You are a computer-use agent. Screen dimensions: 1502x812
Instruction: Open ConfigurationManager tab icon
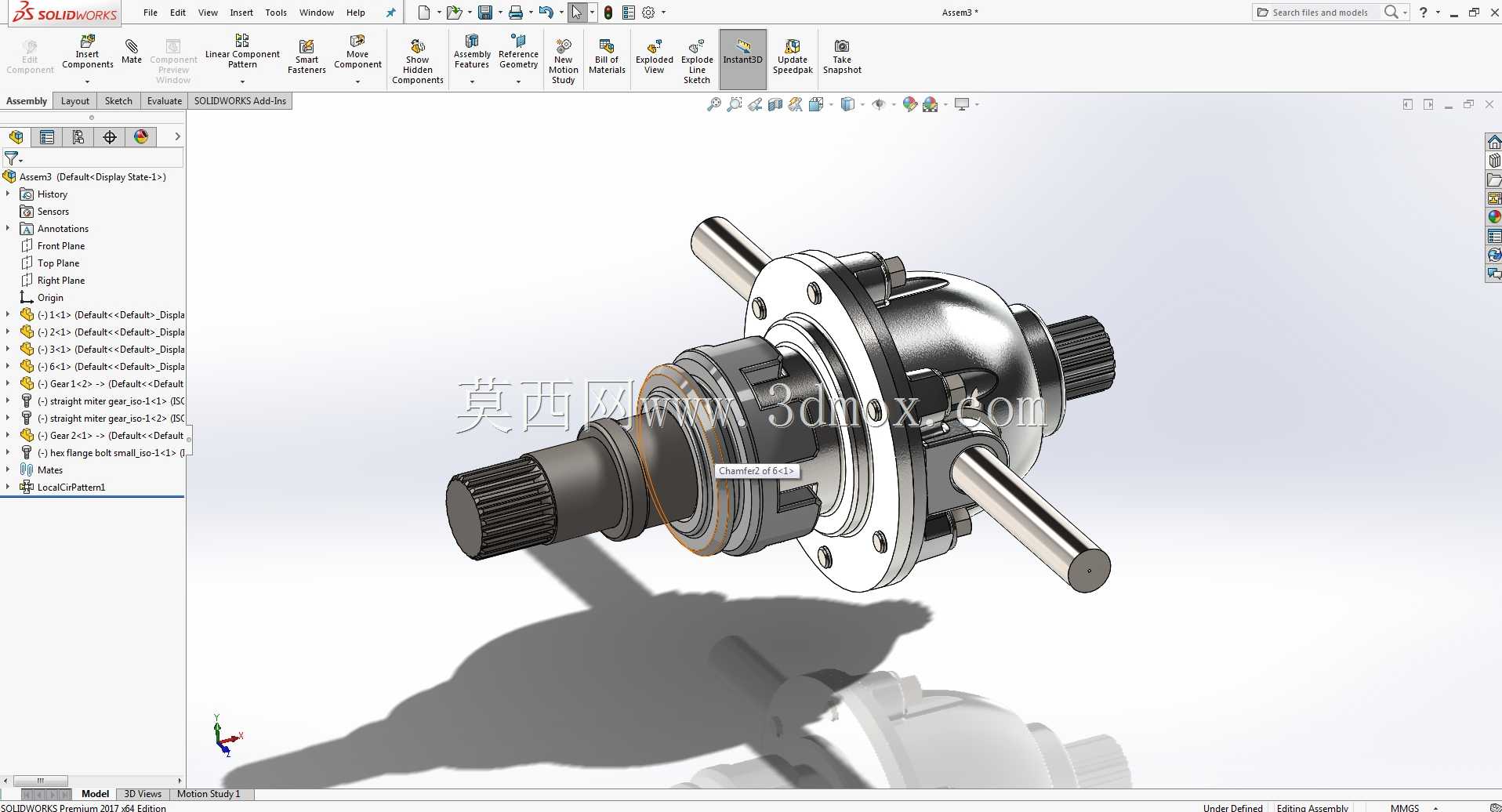click(x=78, y=137)
